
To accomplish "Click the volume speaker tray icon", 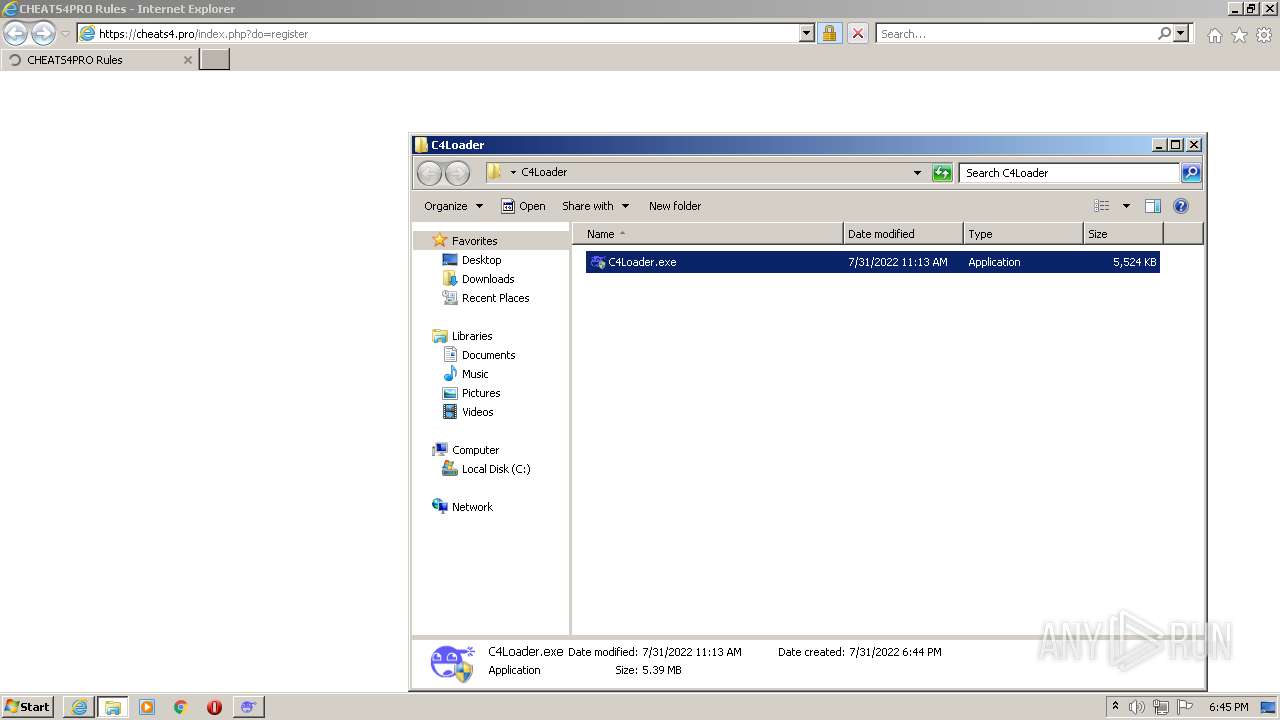I will coord(1137,707).
